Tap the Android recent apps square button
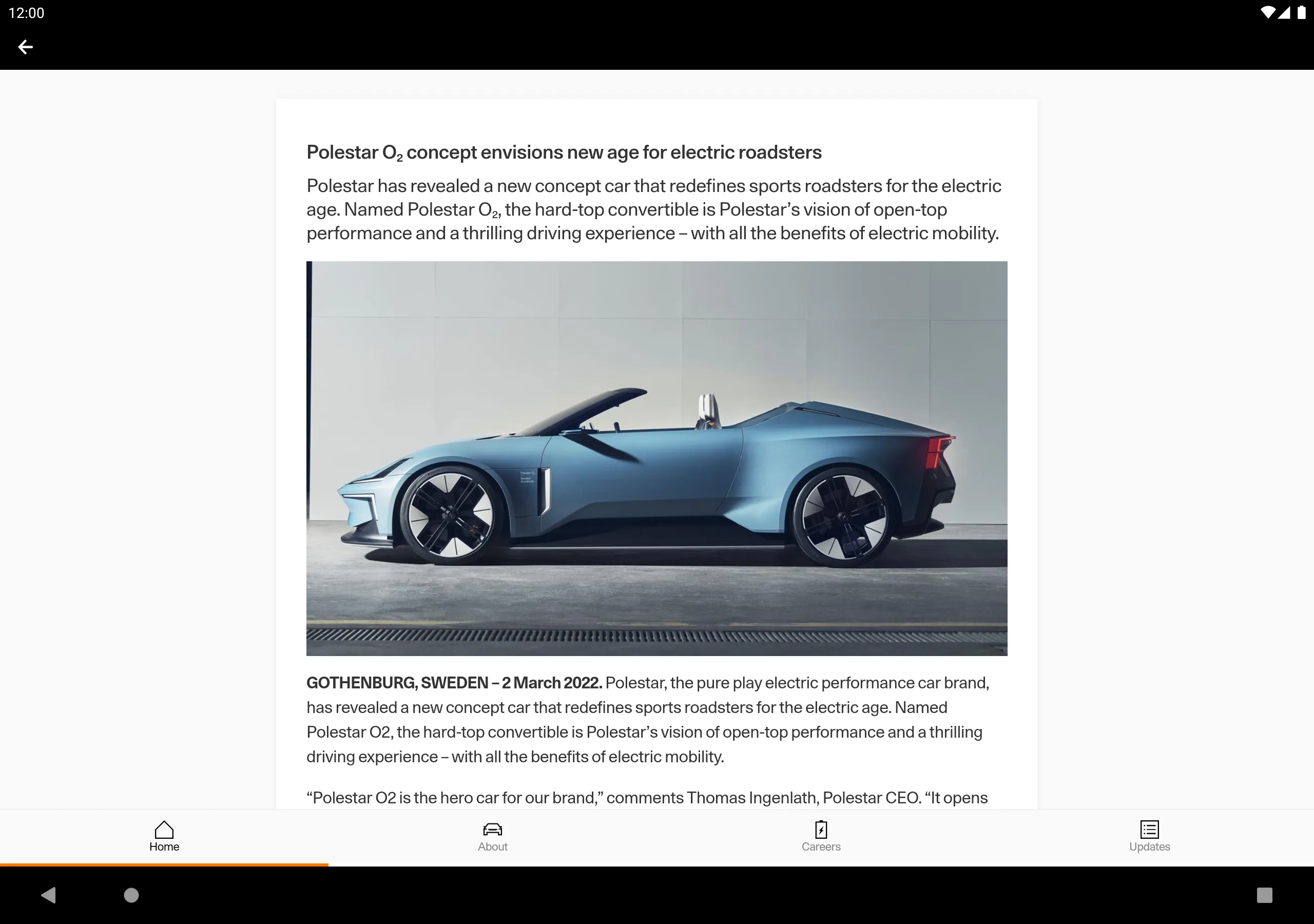 click(1264, 895)
